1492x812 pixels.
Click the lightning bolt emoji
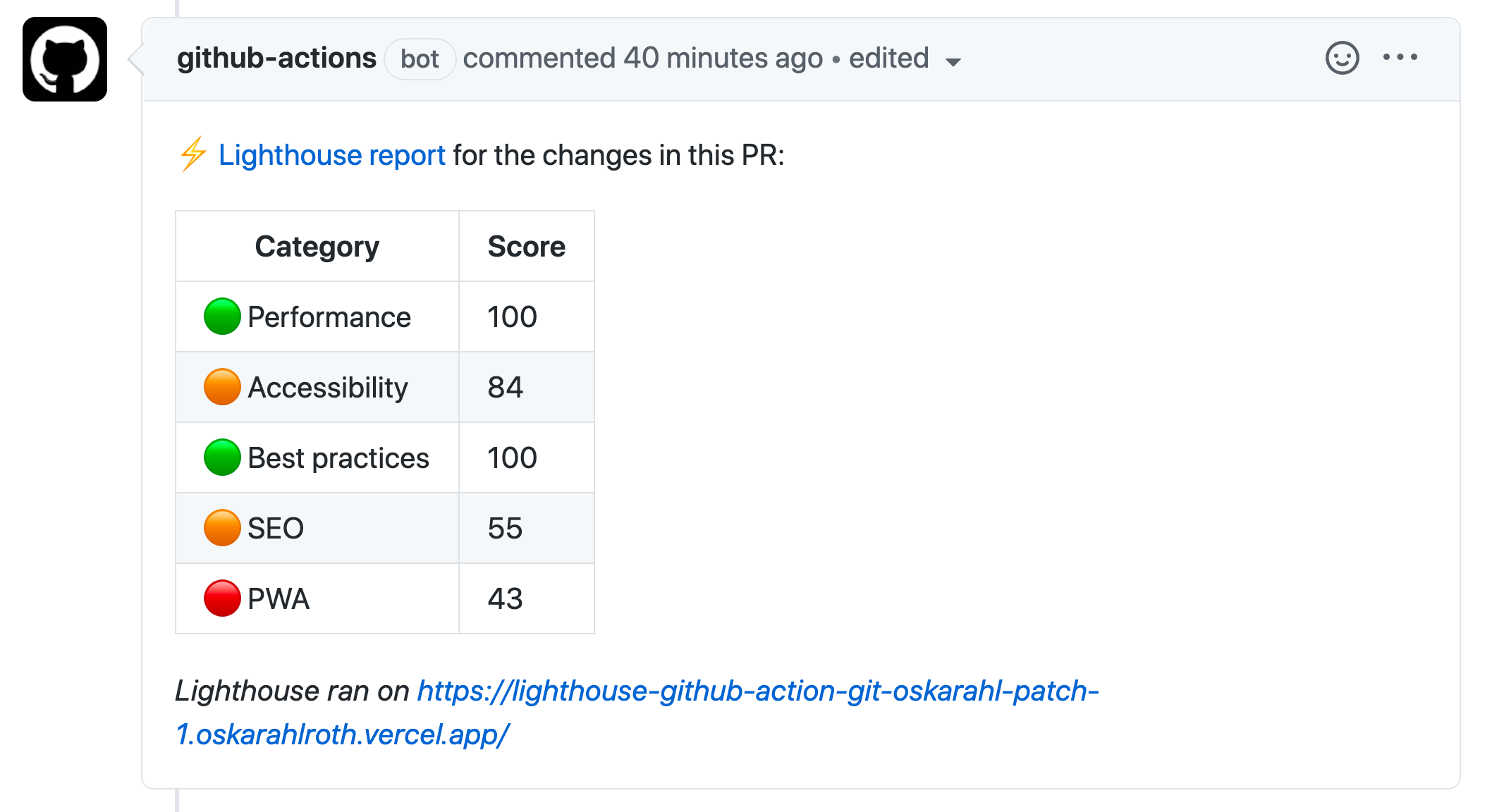tap(192, 154)
